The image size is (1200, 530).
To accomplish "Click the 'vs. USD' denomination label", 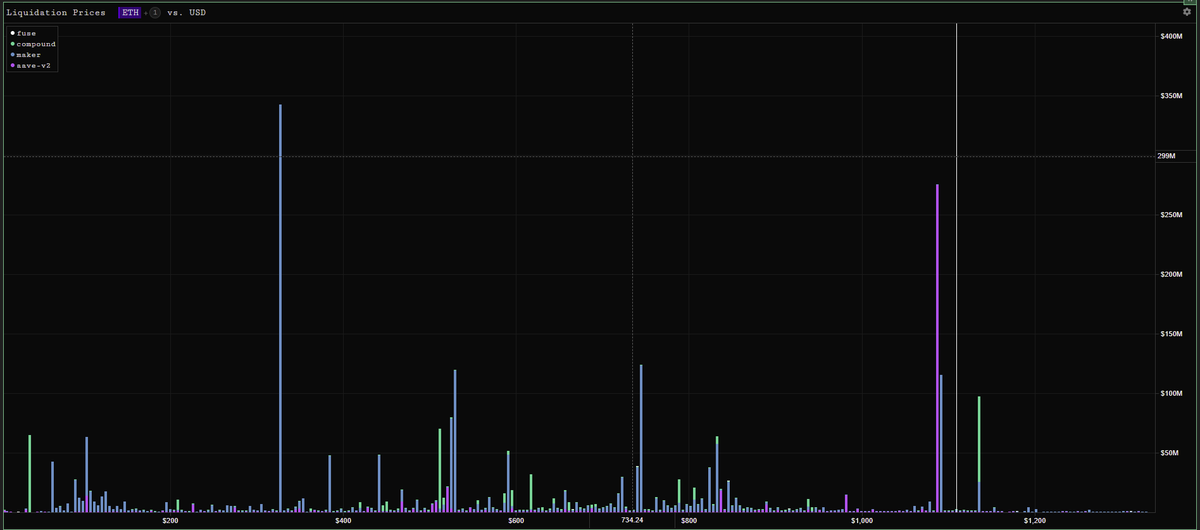I will (x=187, y=12).
